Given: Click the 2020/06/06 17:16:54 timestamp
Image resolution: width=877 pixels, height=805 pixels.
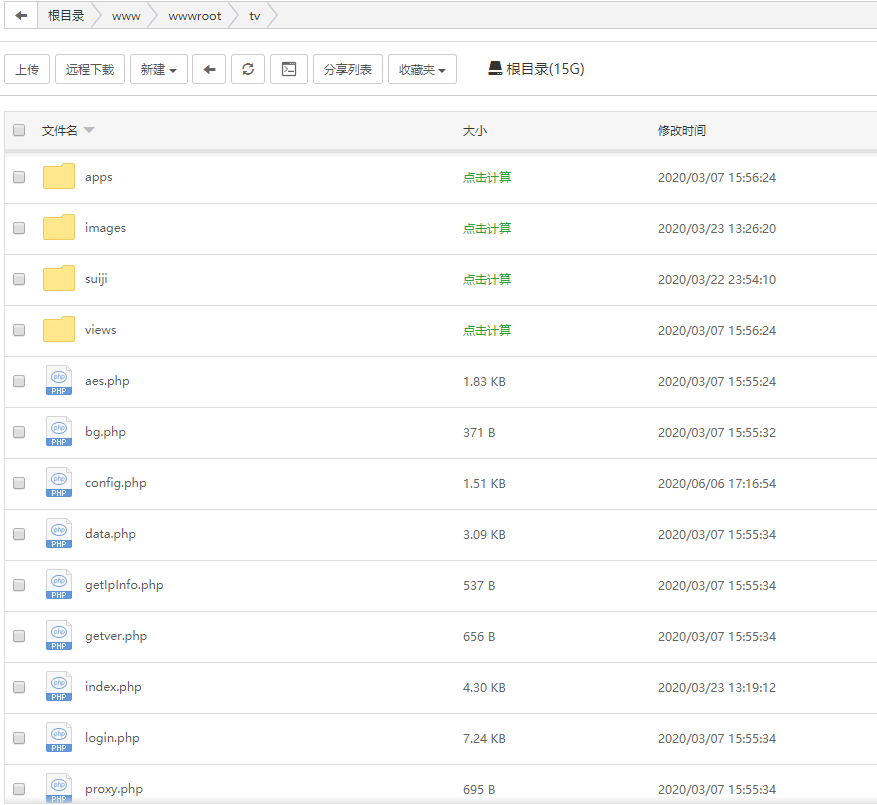Looking at the screenshot, I should coord(716,483).
